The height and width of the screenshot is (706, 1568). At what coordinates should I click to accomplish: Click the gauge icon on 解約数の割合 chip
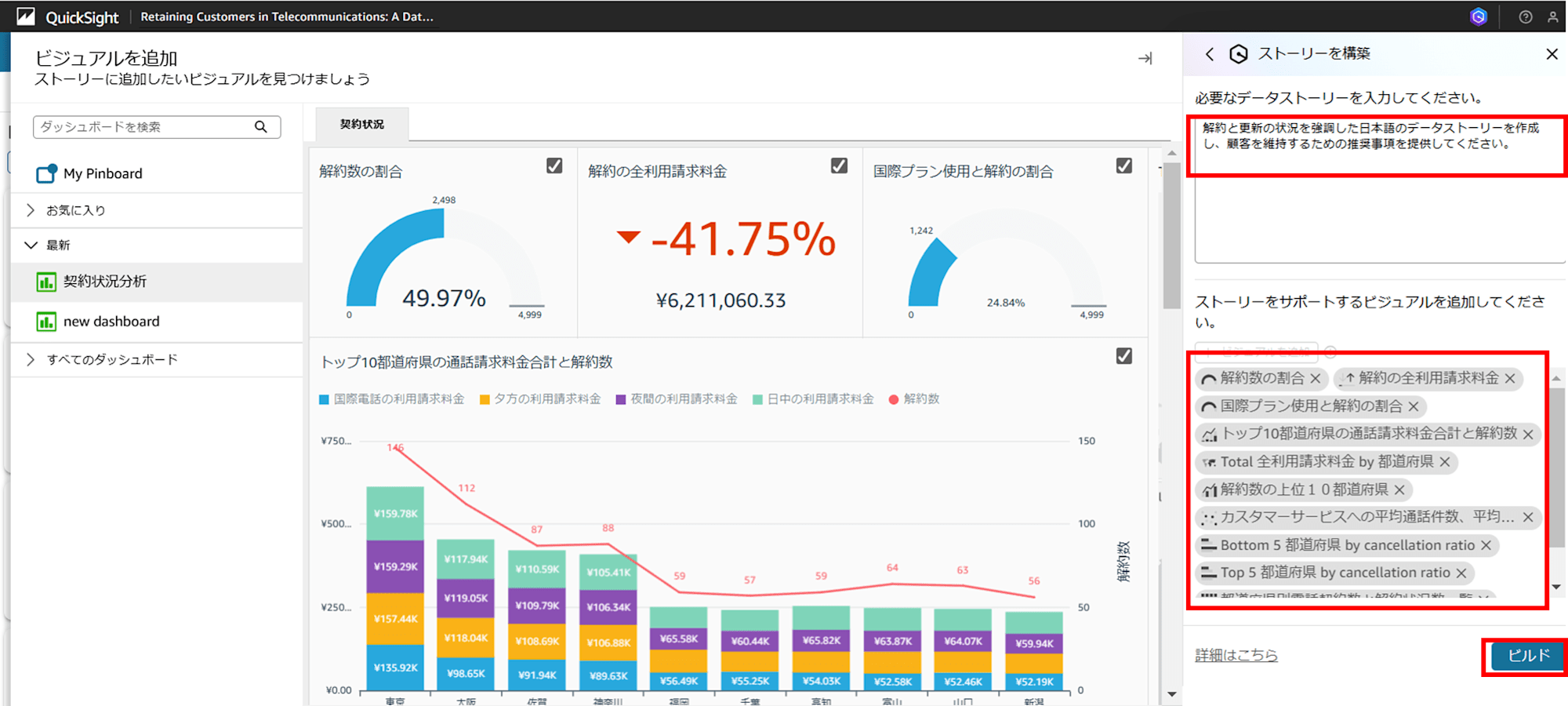[1209, 380]
